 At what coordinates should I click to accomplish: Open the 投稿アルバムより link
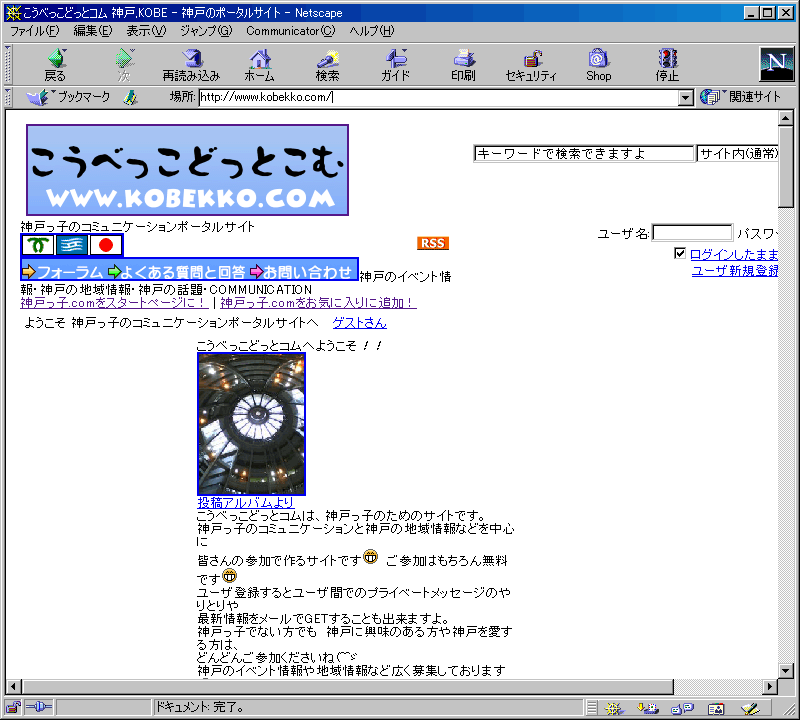tap(245, 503)
